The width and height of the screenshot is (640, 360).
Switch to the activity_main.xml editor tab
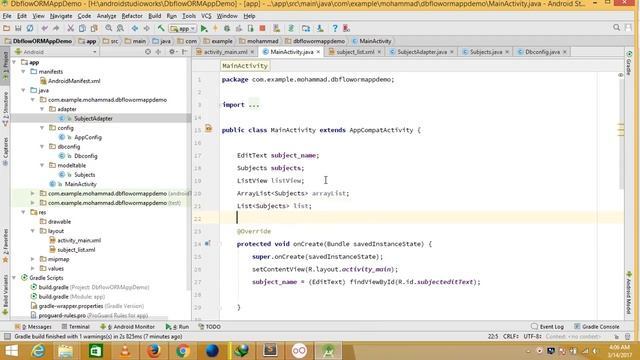pos(225,52)
